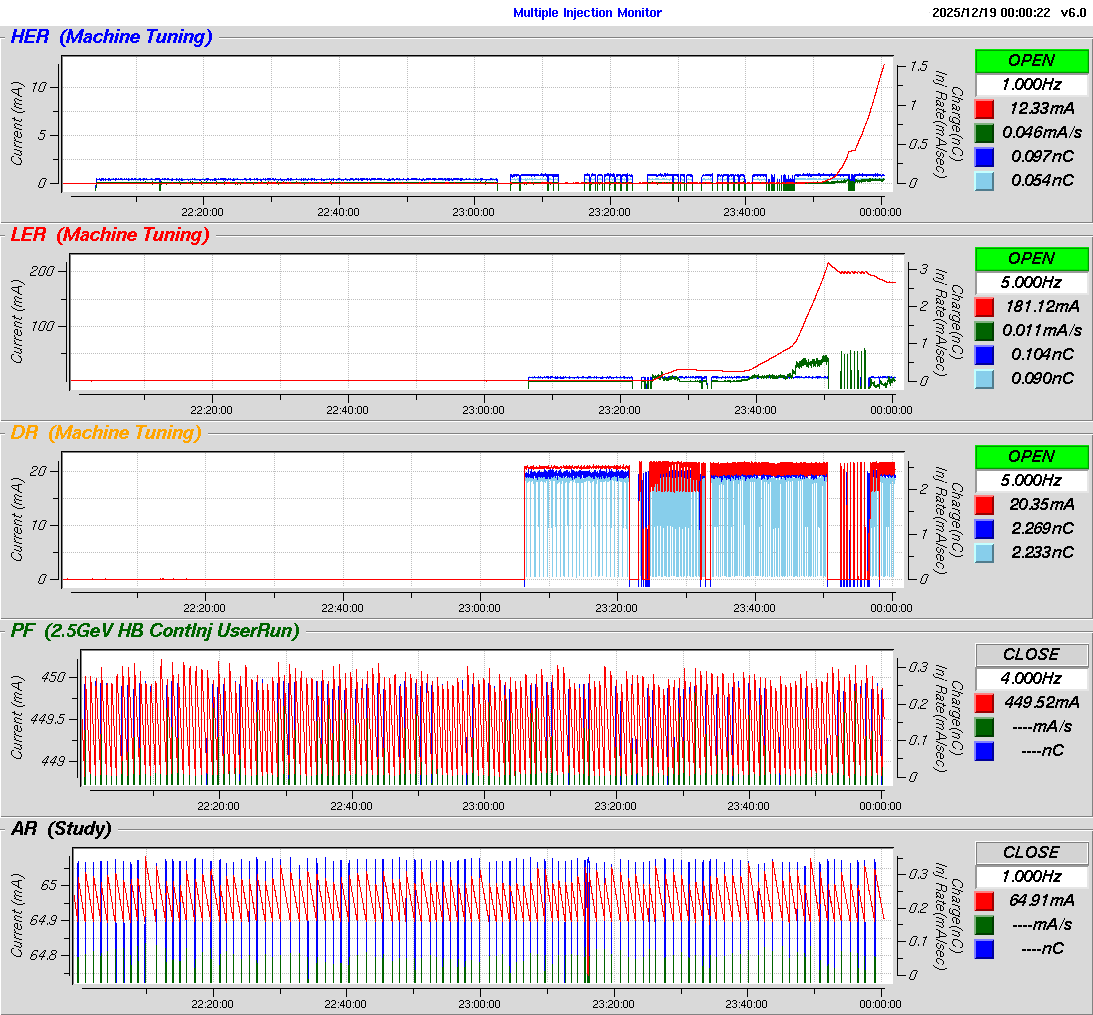Screen dimensions: 1093x1015
Task: Click the PF panel's CLOSE status button
Action: coord(1031,654)
